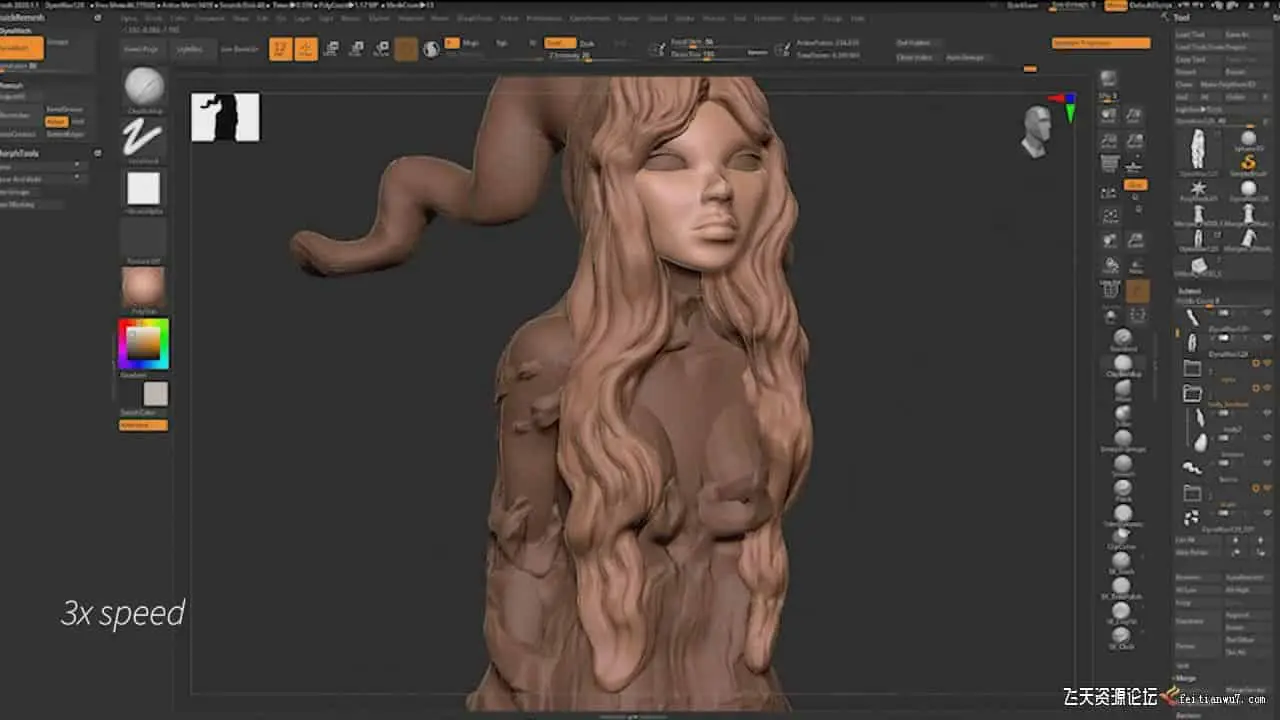Open the alpha selector white square
1280x720 pixels.
143,188
